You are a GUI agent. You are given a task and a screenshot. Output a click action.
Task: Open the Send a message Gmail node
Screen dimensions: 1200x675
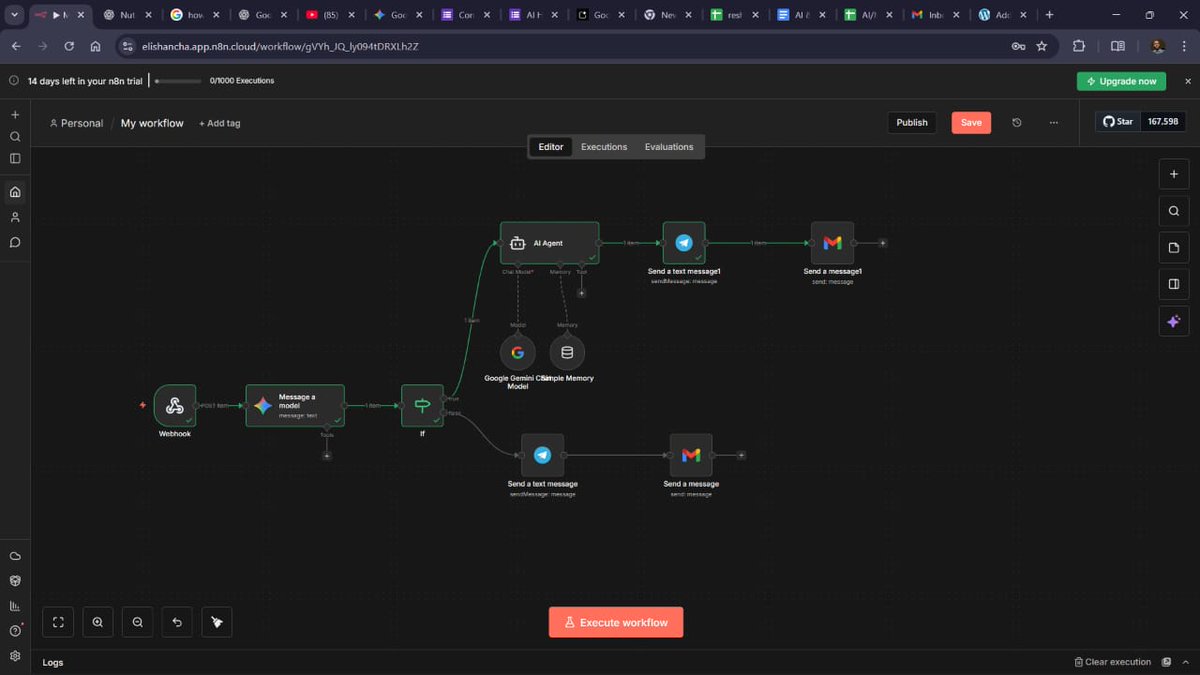[691, 455]
